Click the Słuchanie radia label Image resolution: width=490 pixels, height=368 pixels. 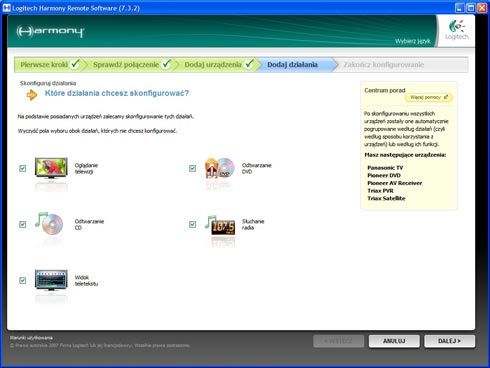click(253, 224)
